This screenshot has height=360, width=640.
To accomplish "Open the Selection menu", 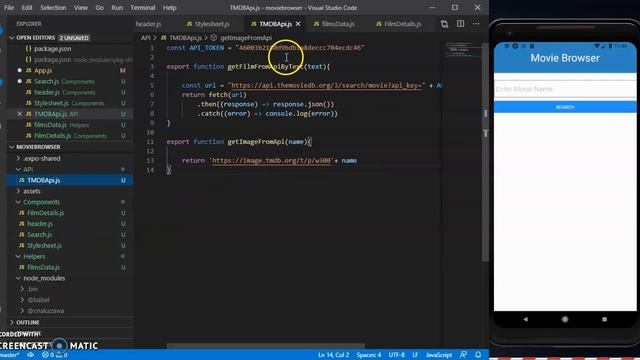I will pyautogui.click(x=53, y=8).
